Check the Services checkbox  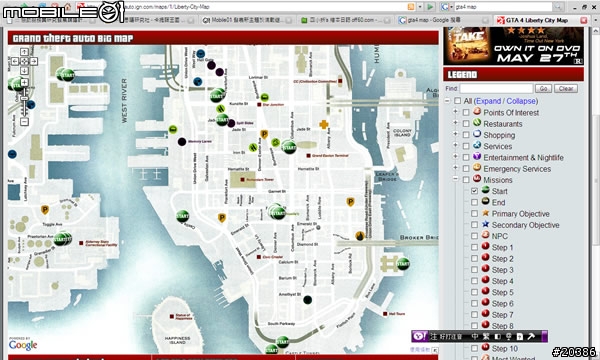pos(466,146)
